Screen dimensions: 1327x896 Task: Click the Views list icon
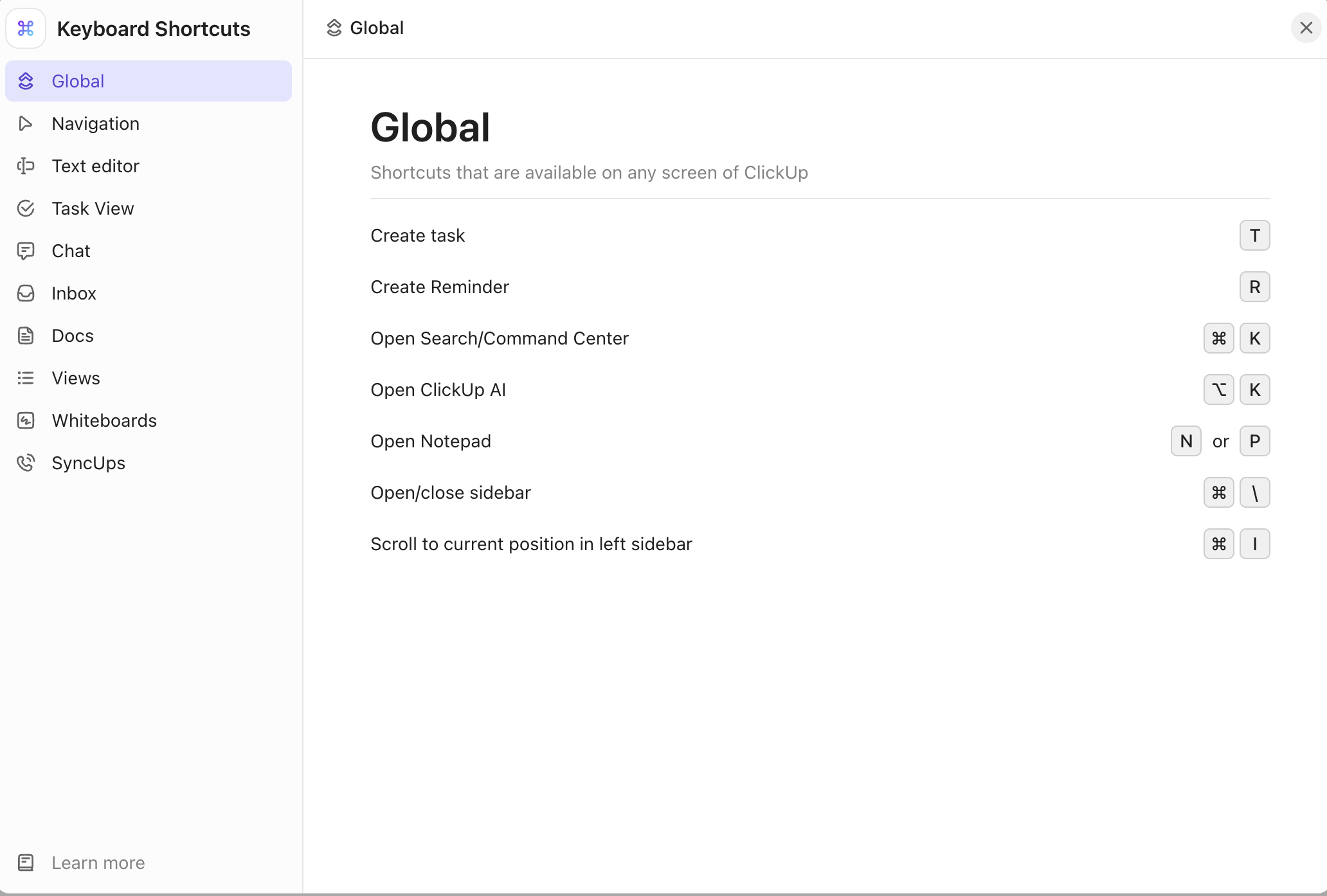click(x=26, y=378)
